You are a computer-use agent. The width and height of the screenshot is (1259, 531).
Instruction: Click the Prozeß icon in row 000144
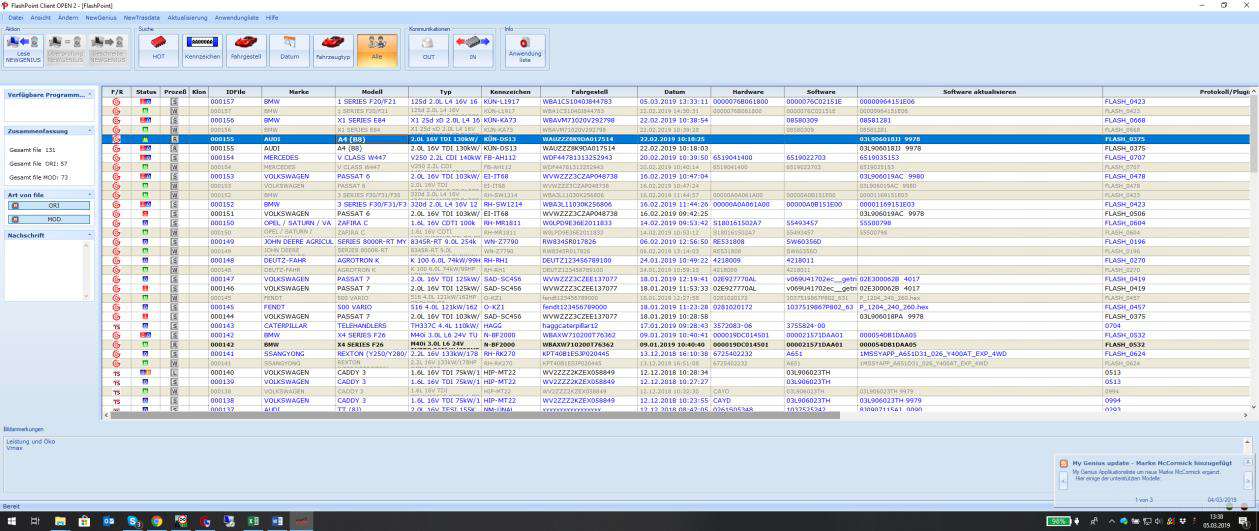coord(174,316)
